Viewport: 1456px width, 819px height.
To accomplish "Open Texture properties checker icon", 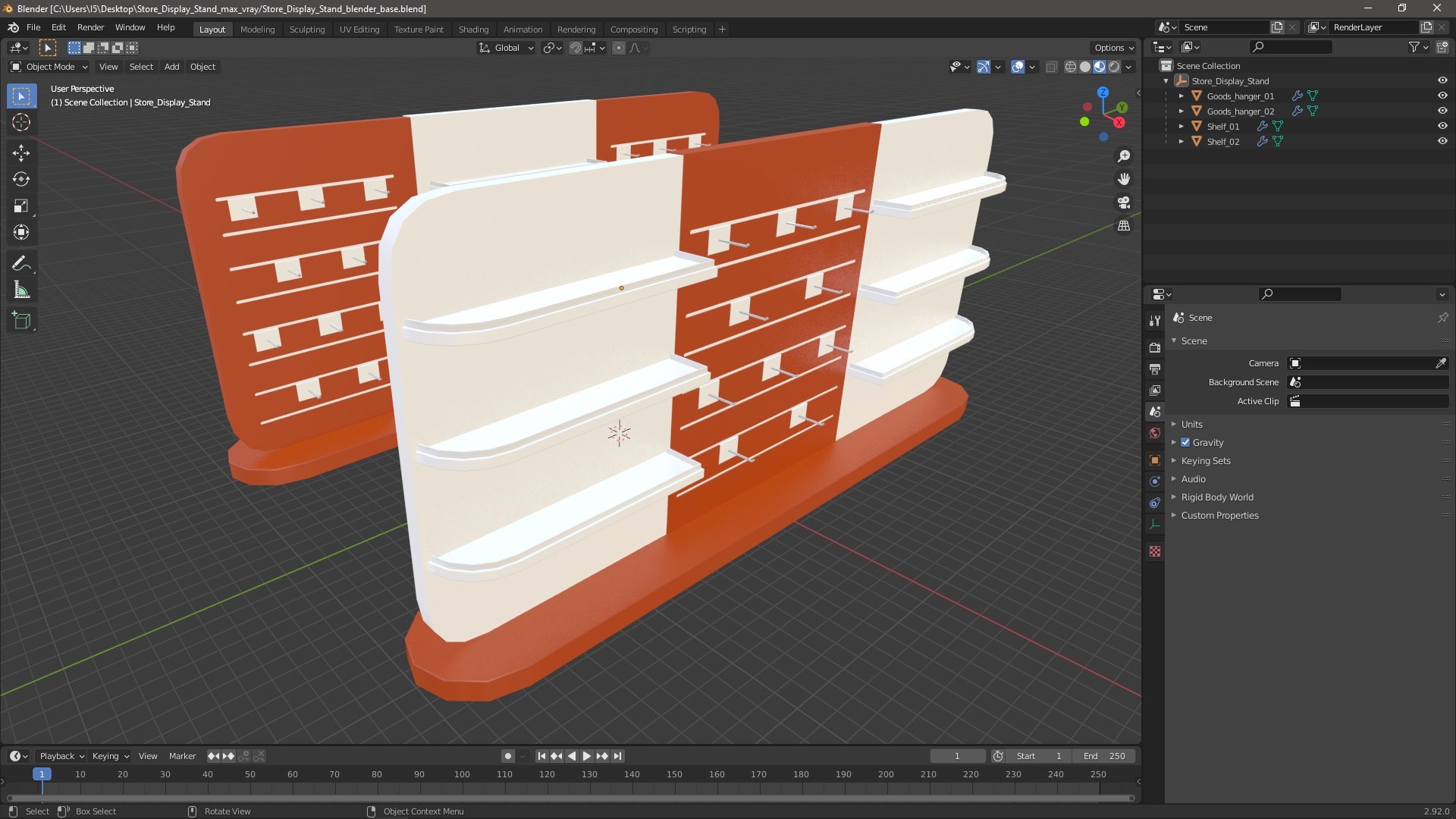I will pos(1155,551).
